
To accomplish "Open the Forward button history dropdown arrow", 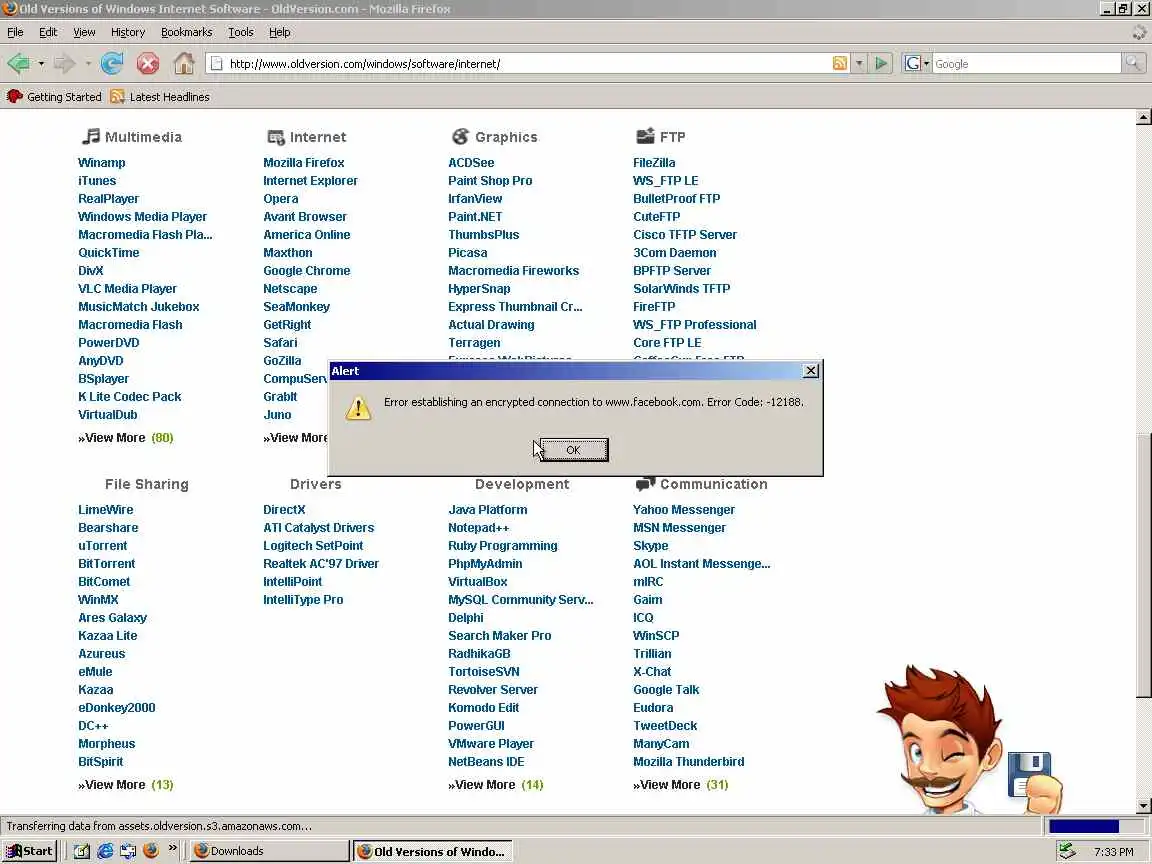I will (x=88, y=64).
